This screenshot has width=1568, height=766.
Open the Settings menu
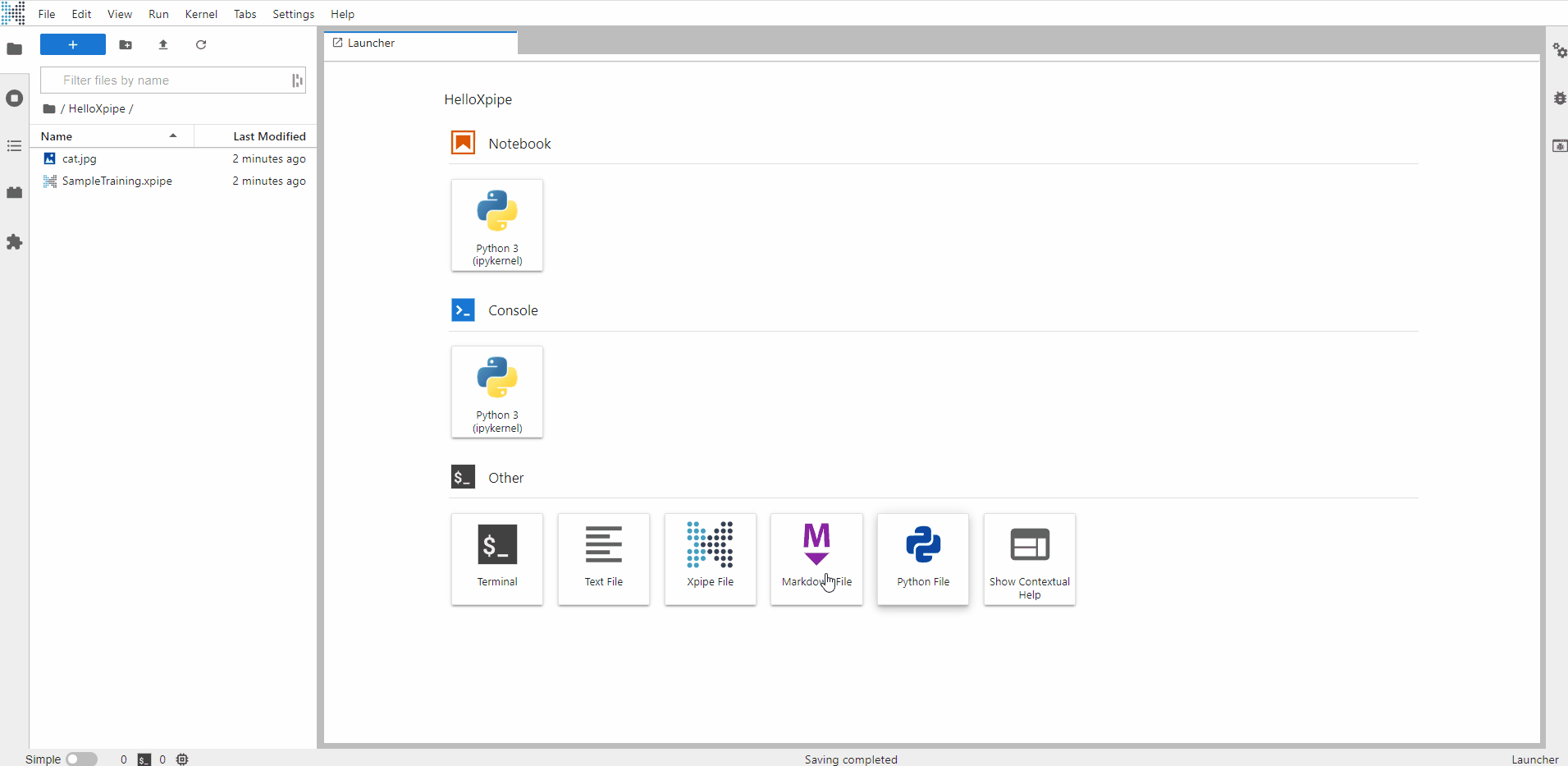tap(293, 14)
